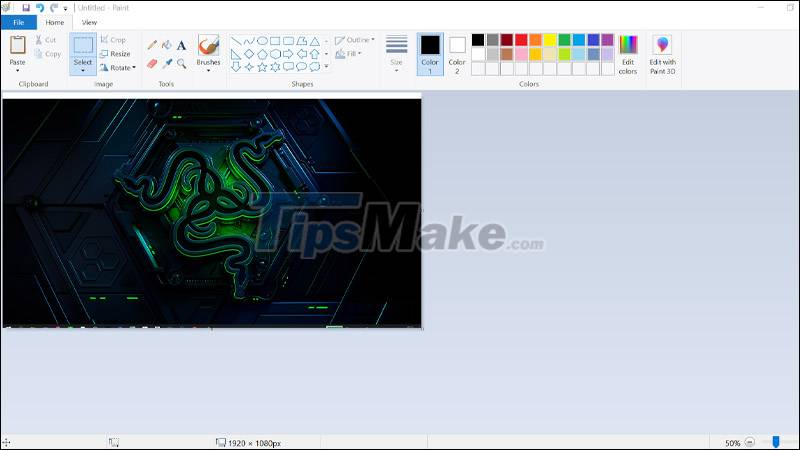Undo the last action
The width and height of the screenshot is (800, 450).
[40, 8]
